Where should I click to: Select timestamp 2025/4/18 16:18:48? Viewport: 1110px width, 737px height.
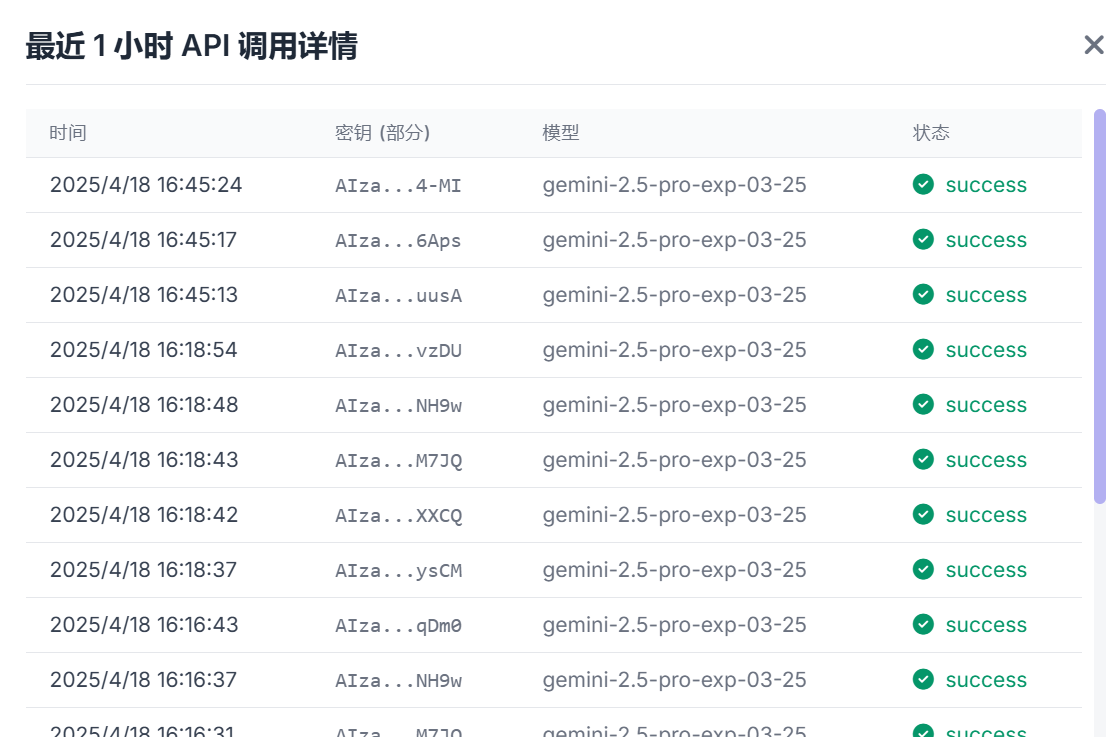(x=144, y=405)
